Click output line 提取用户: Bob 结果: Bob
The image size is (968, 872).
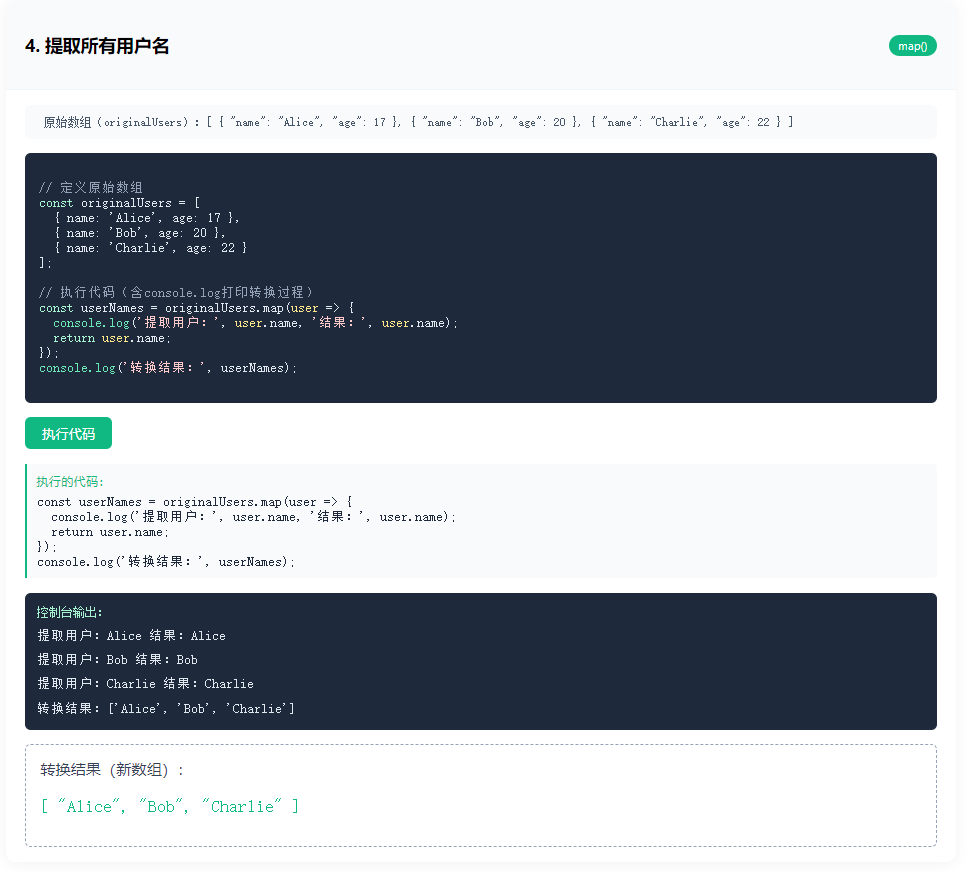pyautogui.click(x=117, y=660)
